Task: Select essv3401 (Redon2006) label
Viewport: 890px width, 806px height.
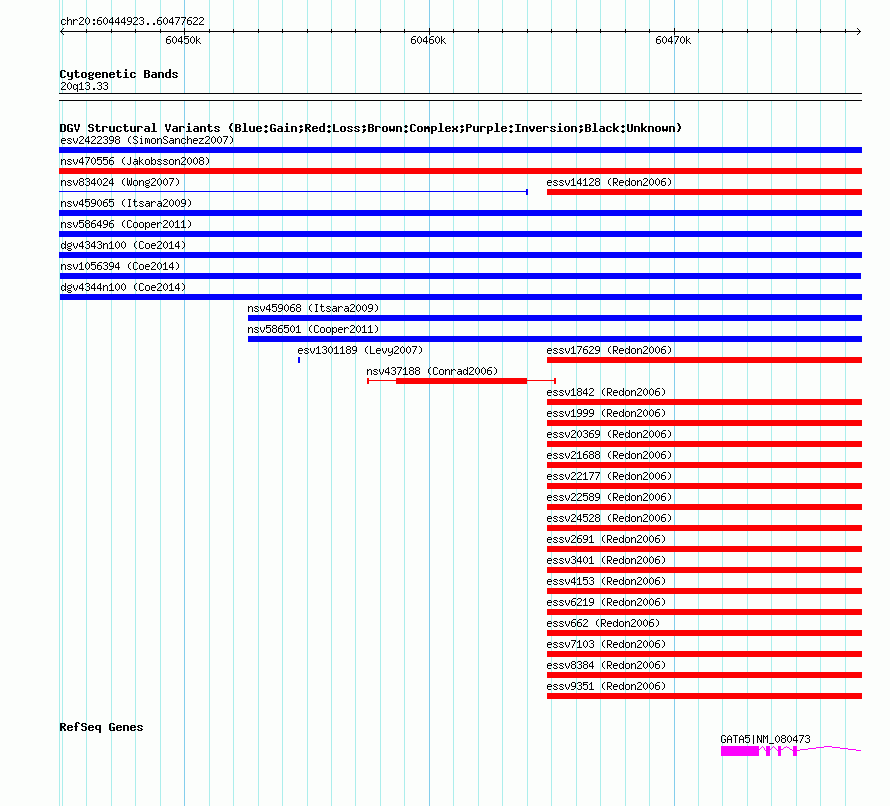Action: point(606,560)
